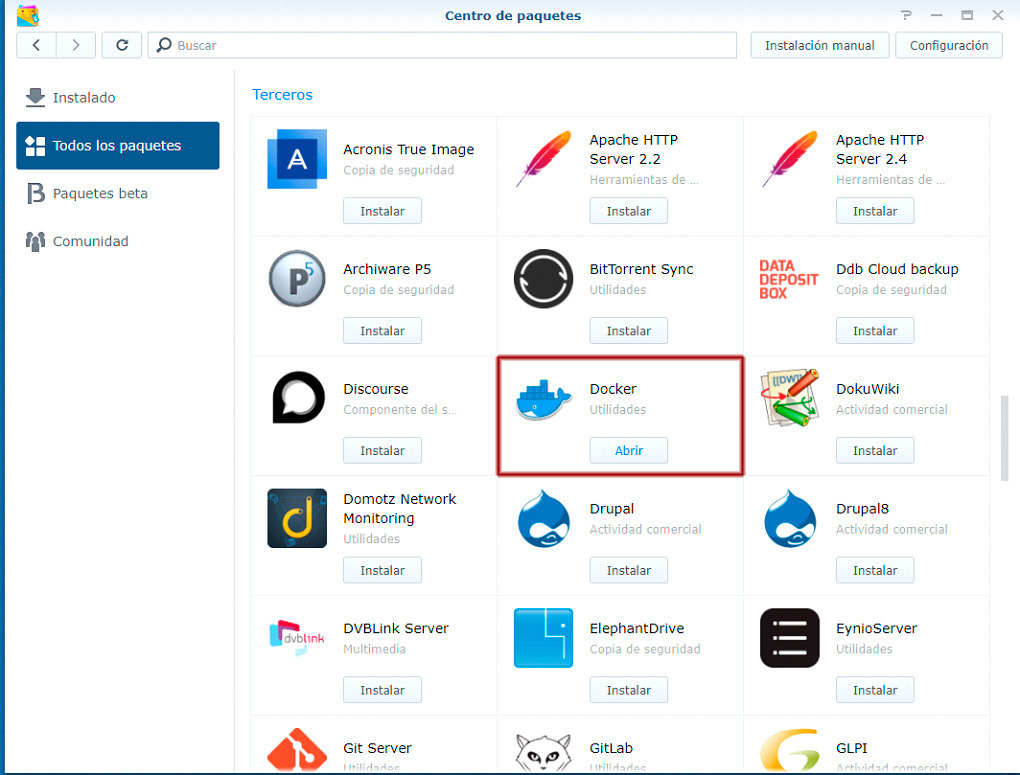1020x775 pixels.
Task: Click the Multimedia category label under DVBLink
Action: [x=375, y=649]
